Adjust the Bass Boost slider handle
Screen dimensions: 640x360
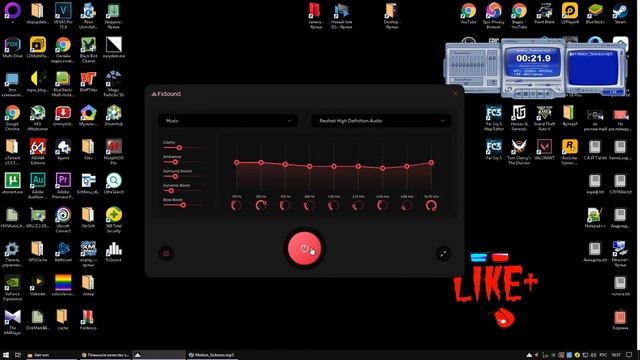coord(183,205)
